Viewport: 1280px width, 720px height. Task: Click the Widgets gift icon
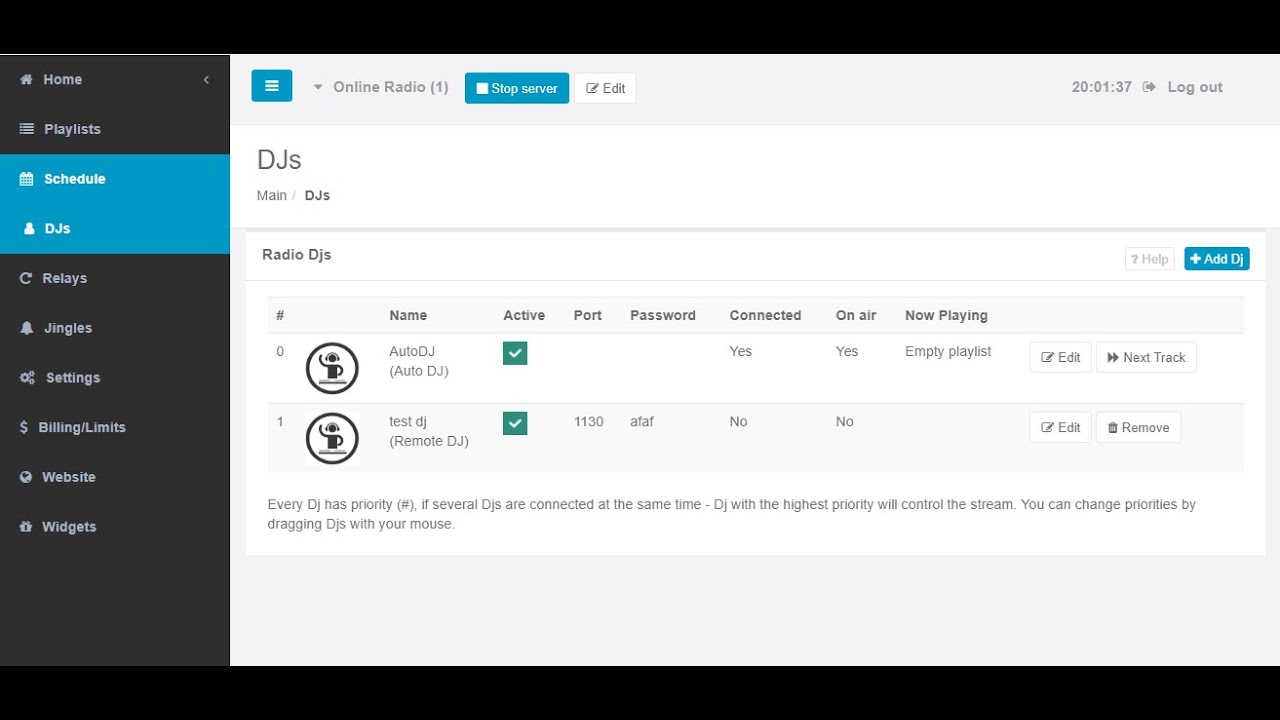26,527
